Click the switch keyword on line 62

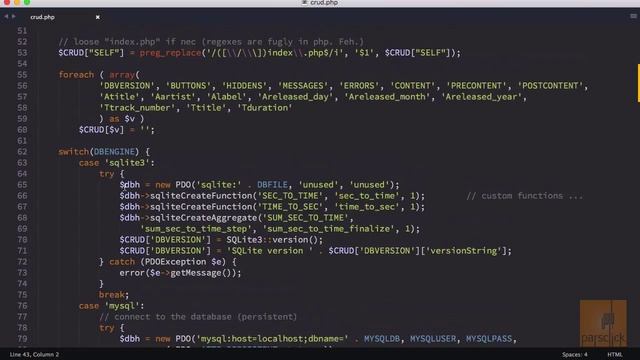click(73, 152)
